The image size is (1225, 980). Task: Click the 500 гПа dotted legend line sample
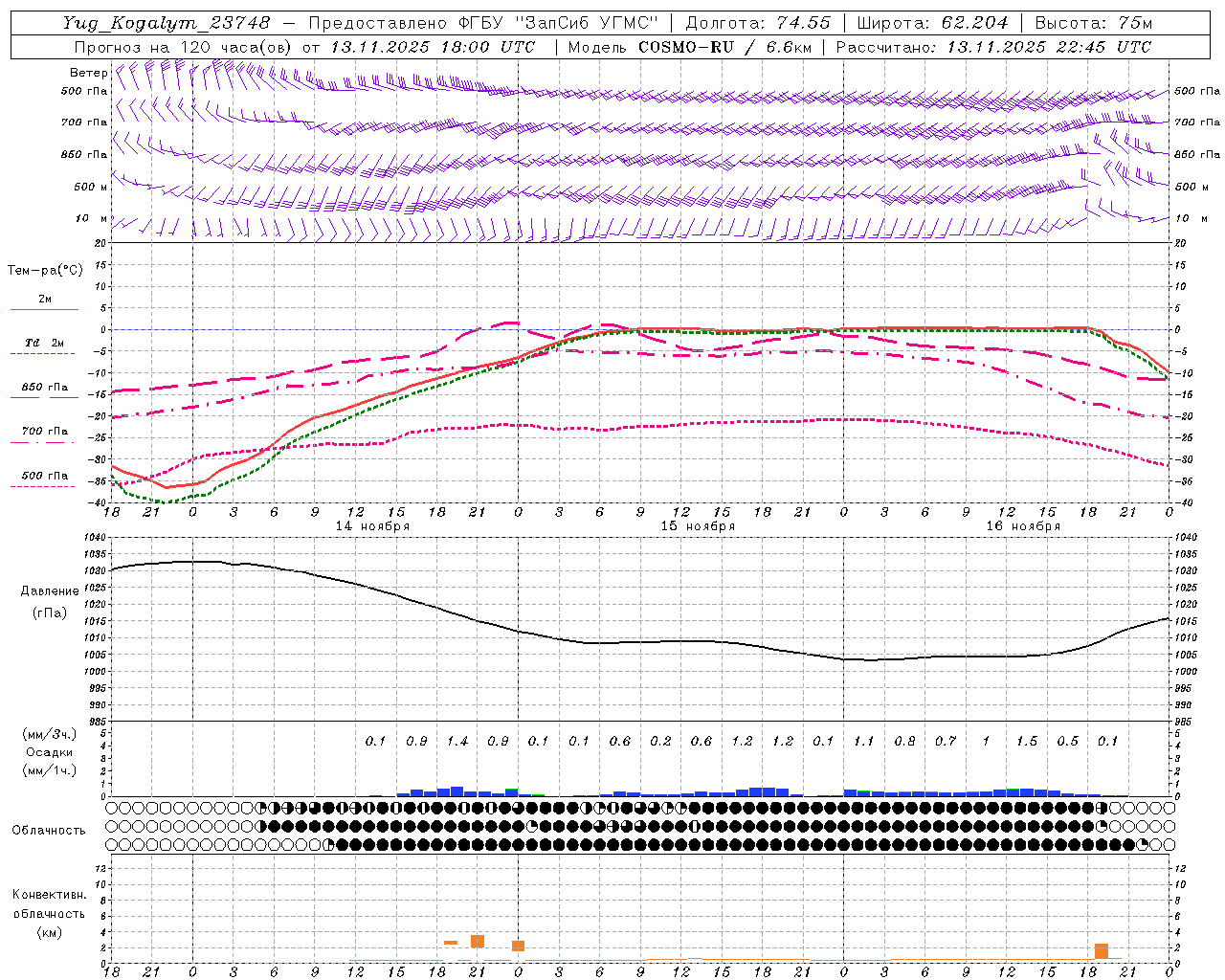[x=42, y=486]
